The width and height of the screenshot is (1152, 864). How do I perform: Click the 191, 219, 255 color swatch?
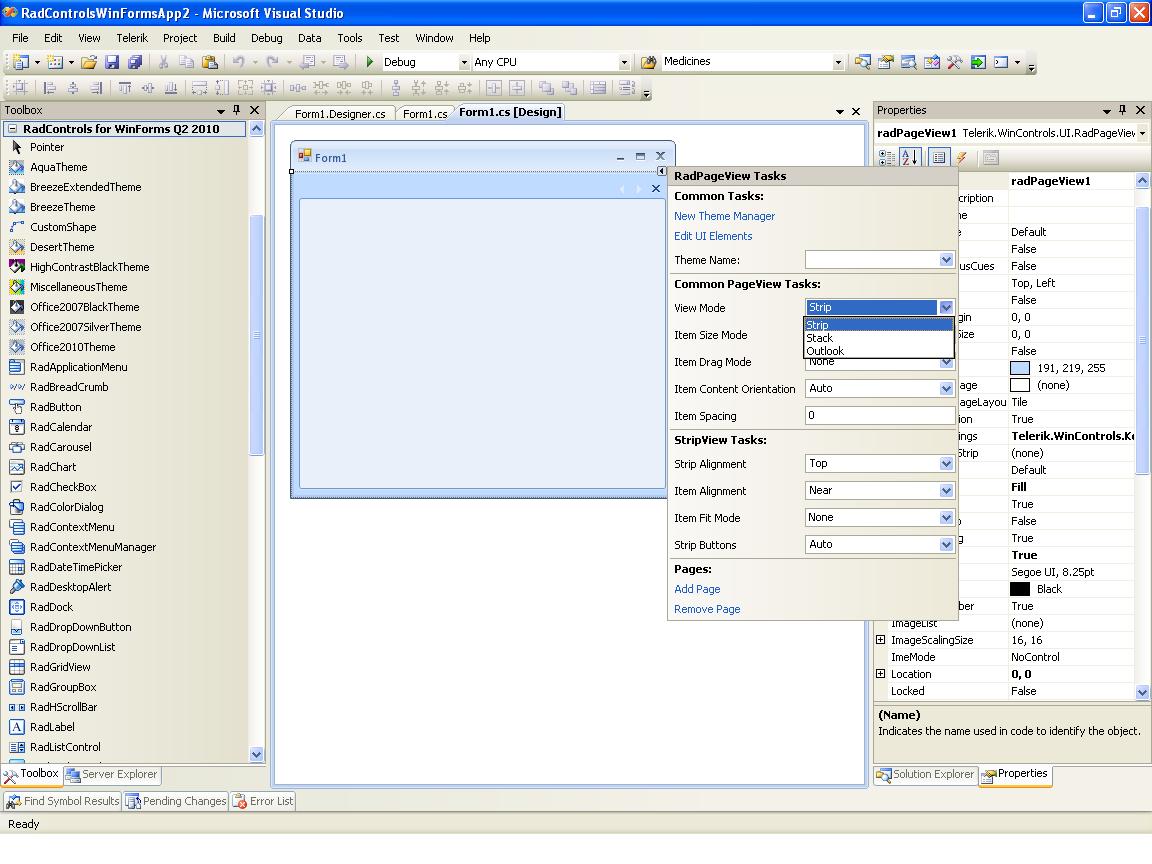[1020, 368]
